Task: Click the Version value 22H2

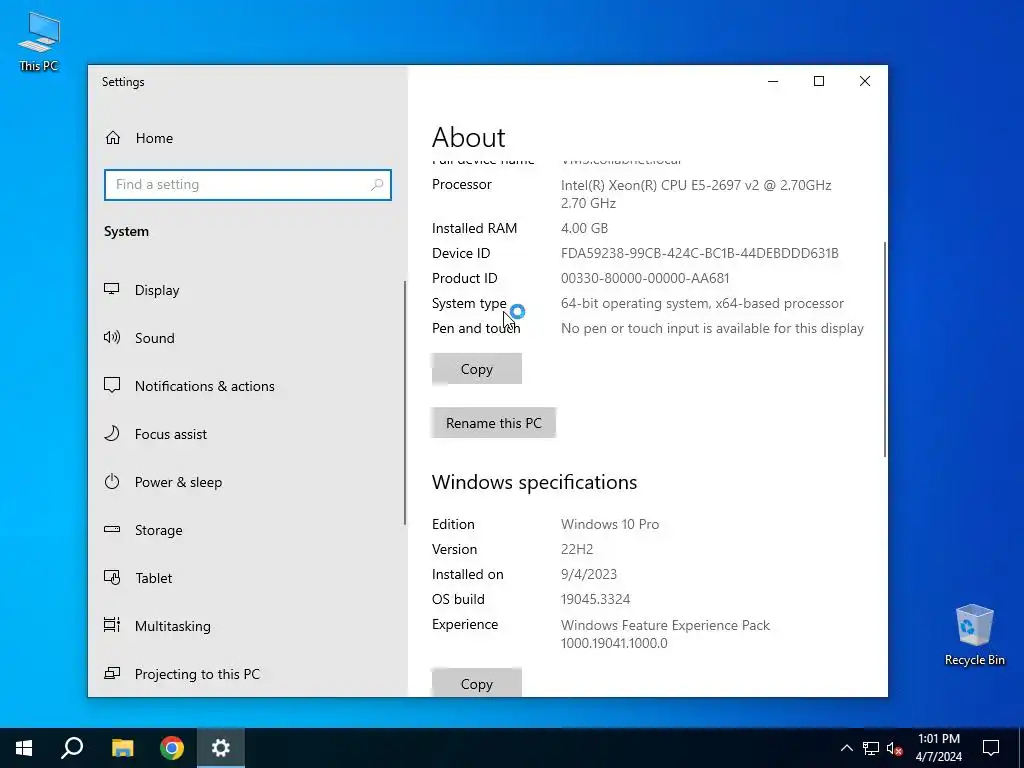Action: [x=577, y=549]
